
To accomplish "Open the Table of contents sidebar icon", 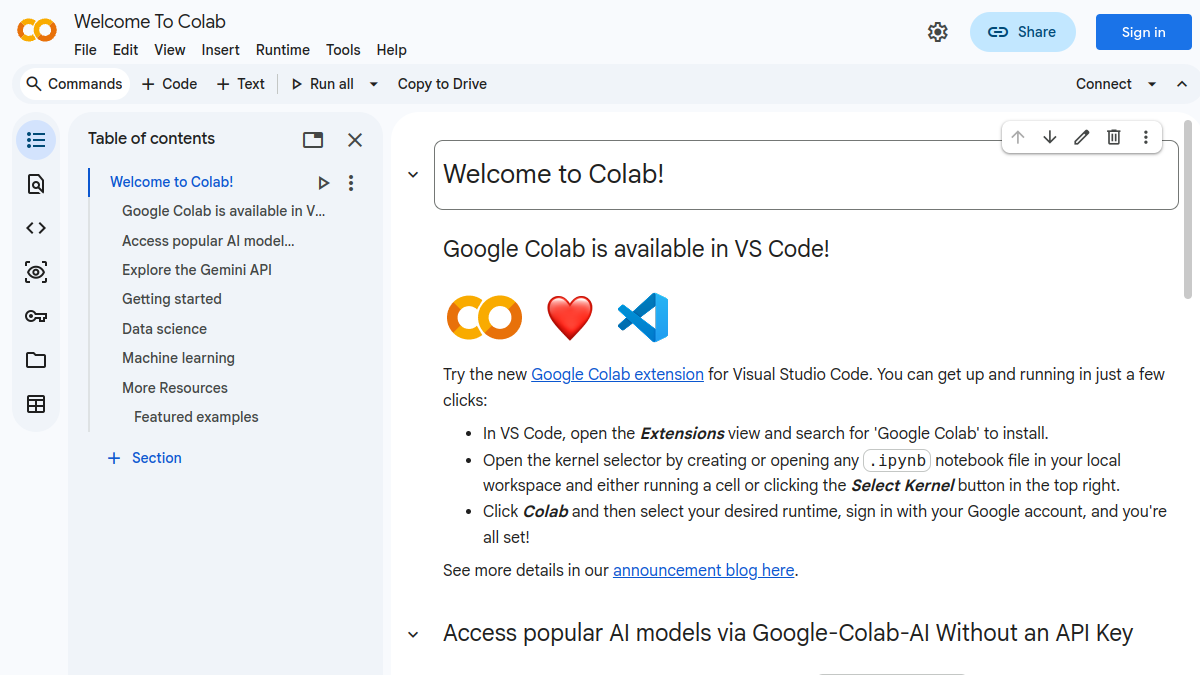I will [x=36, y=139].
